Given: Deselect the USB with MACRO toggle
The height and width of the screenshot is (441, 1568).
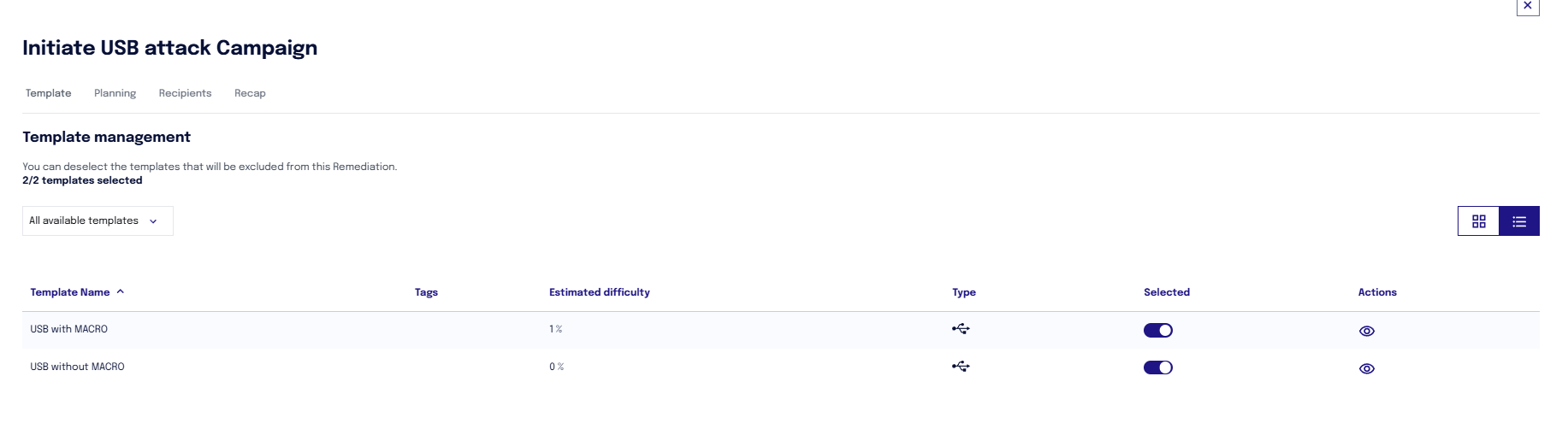Looking at the screenshot, I should (x=1158, y=330).
